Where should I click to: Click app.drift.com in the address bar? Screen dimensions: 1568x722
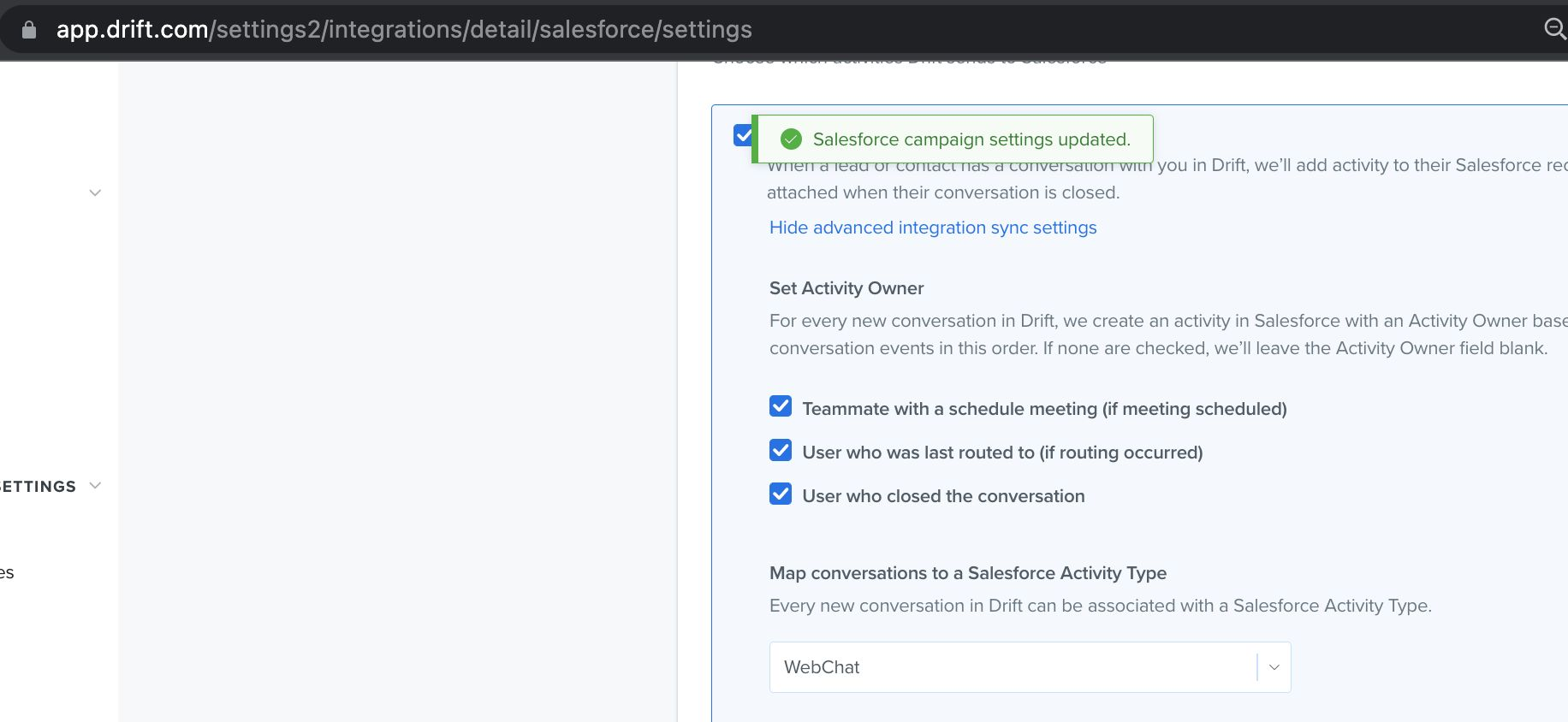click(x=128, y=29)
